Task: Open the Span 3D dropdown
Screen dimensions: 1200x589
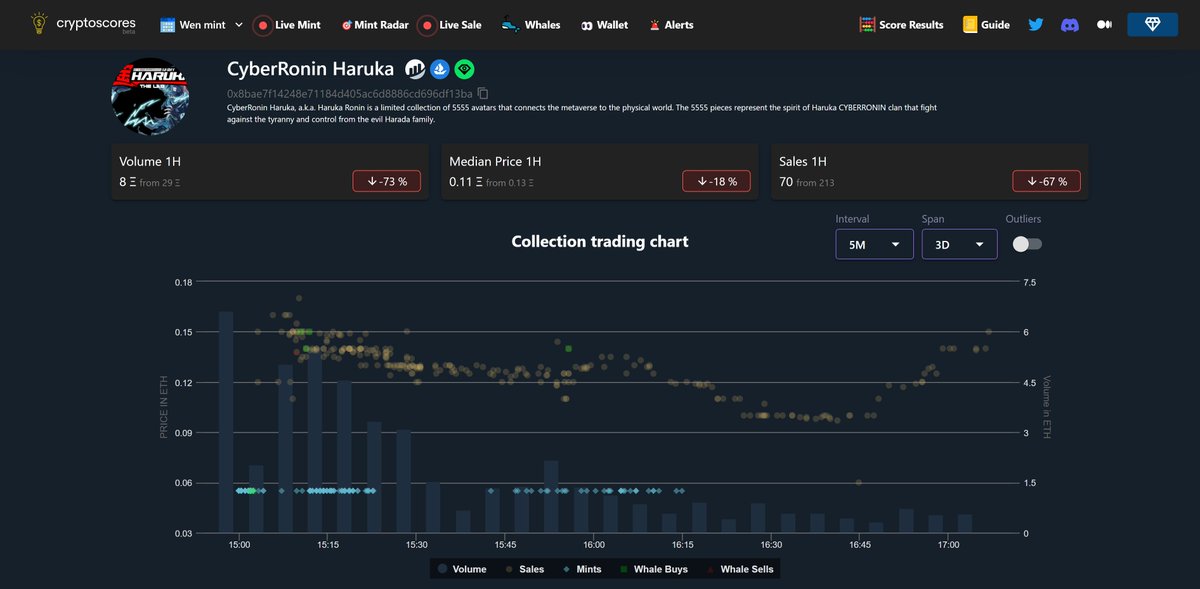Action: (959, 244)
